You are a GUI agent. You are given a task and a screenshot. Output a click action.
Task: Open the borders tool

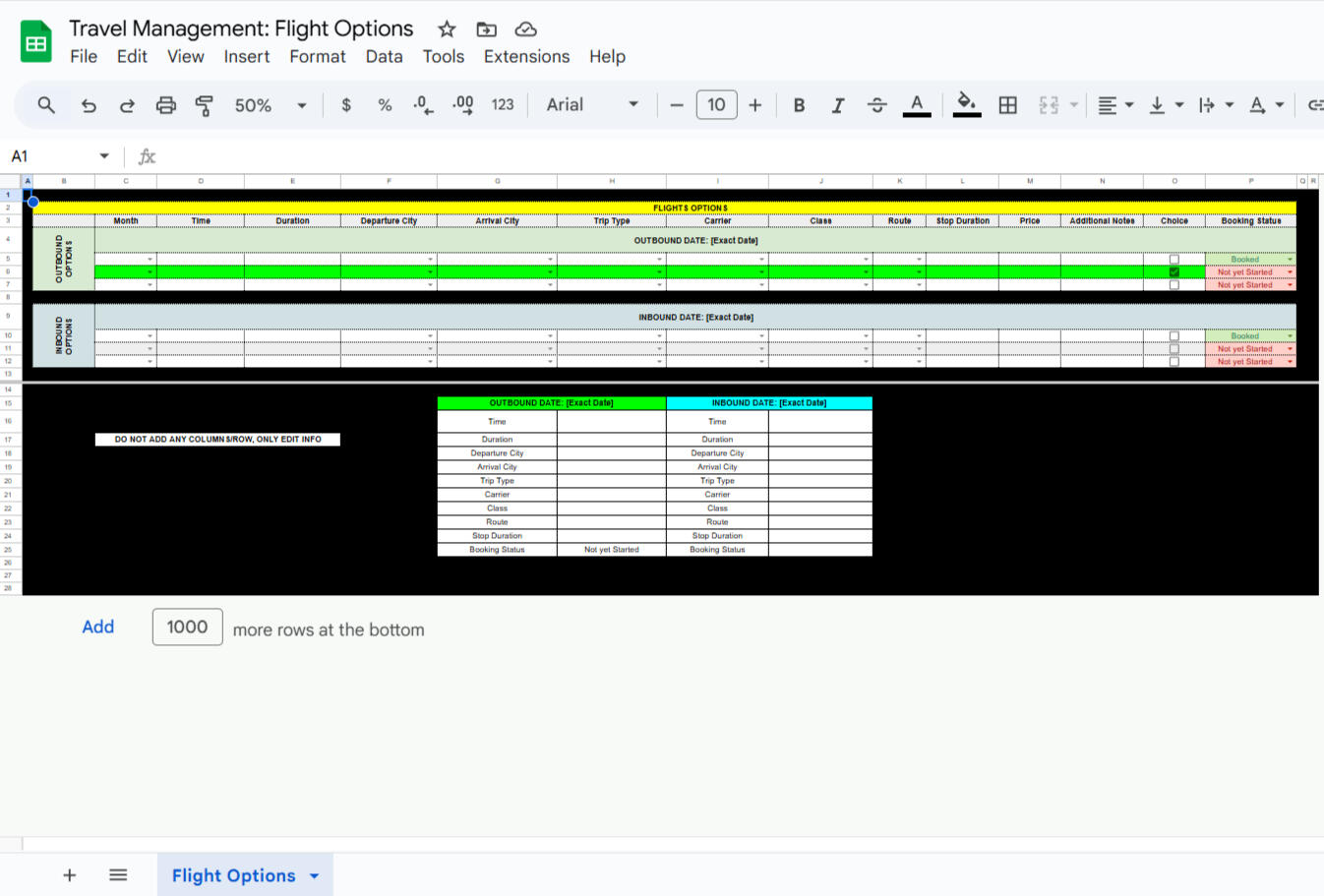coord(1007,104)
